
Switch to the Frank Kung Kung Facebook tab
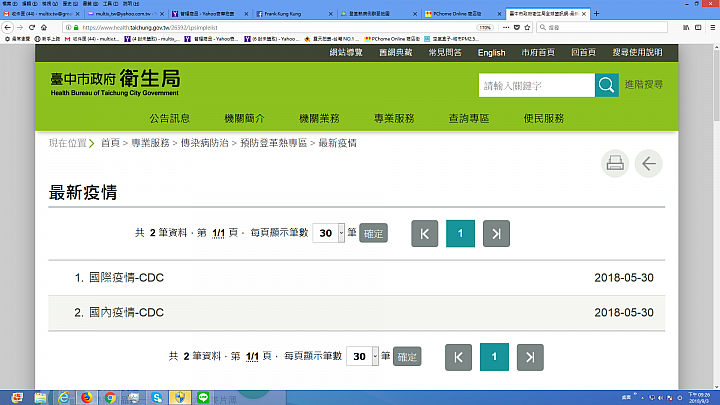(293, 14)
